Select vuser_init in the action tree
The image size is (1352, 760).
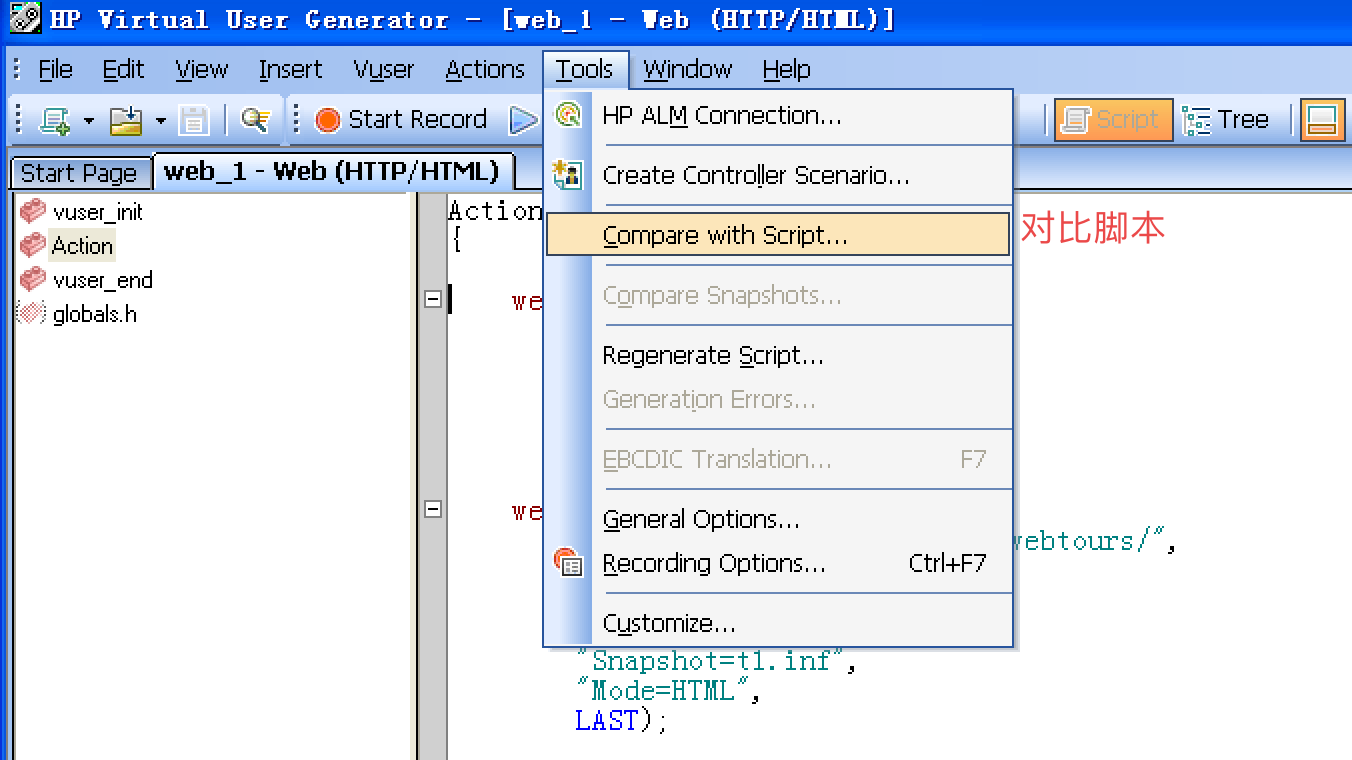[98, 212]
